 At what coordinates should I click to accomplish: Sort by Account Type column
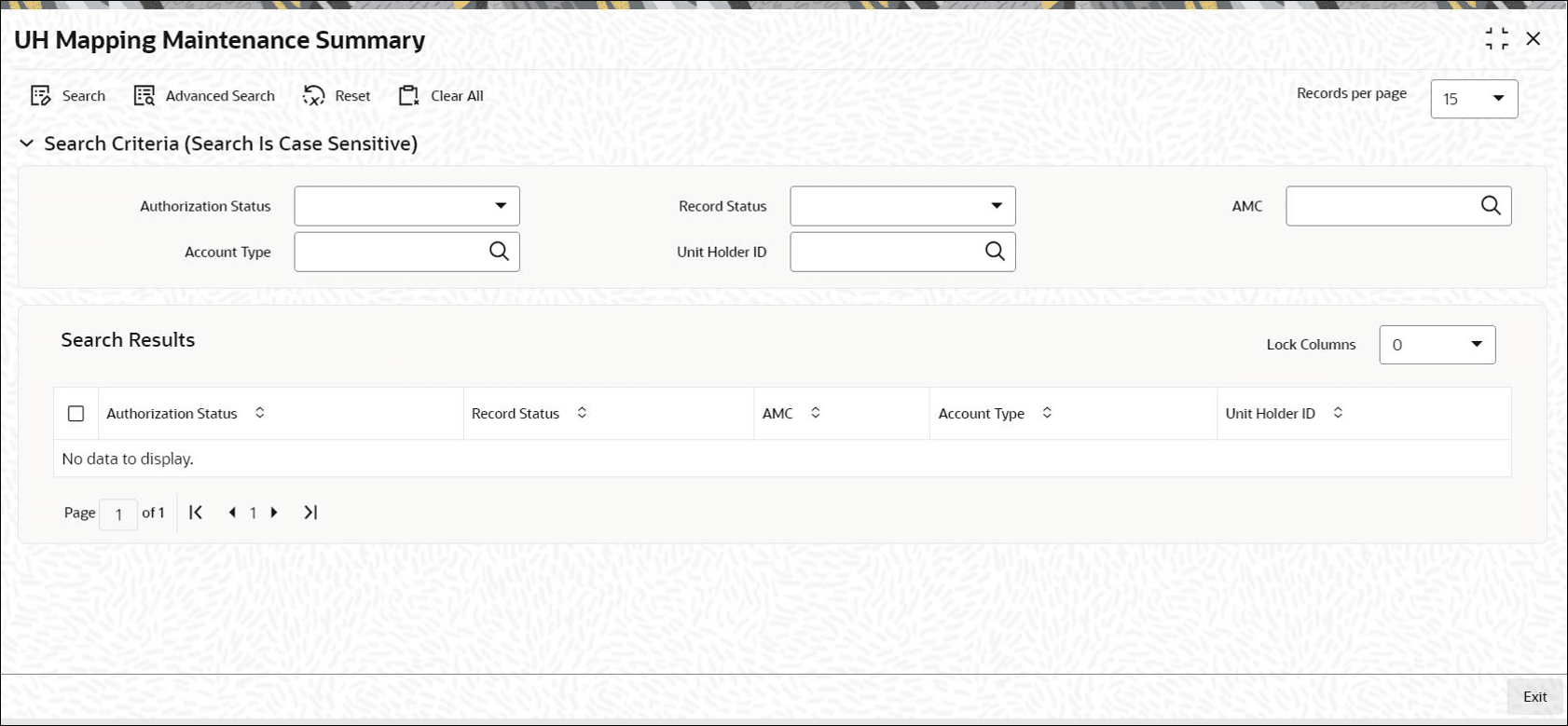point(1047,413)
